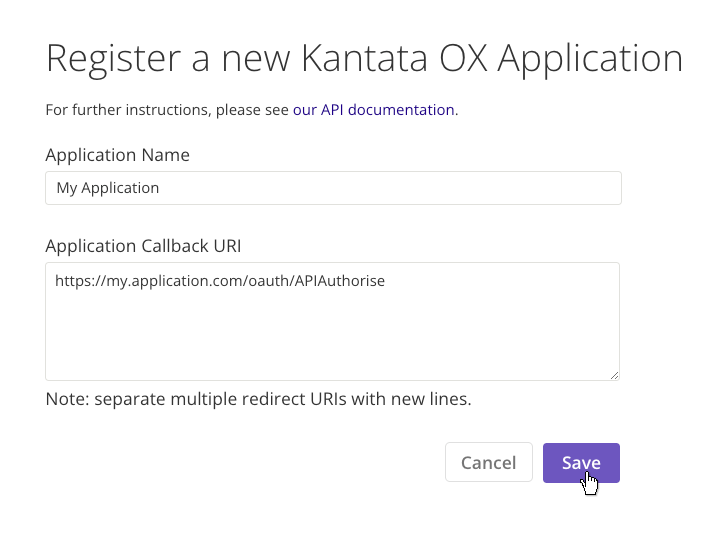Select the page heading 'Register a new Kantata OX Application'
The image size is (720, 533).
(364, 58)
